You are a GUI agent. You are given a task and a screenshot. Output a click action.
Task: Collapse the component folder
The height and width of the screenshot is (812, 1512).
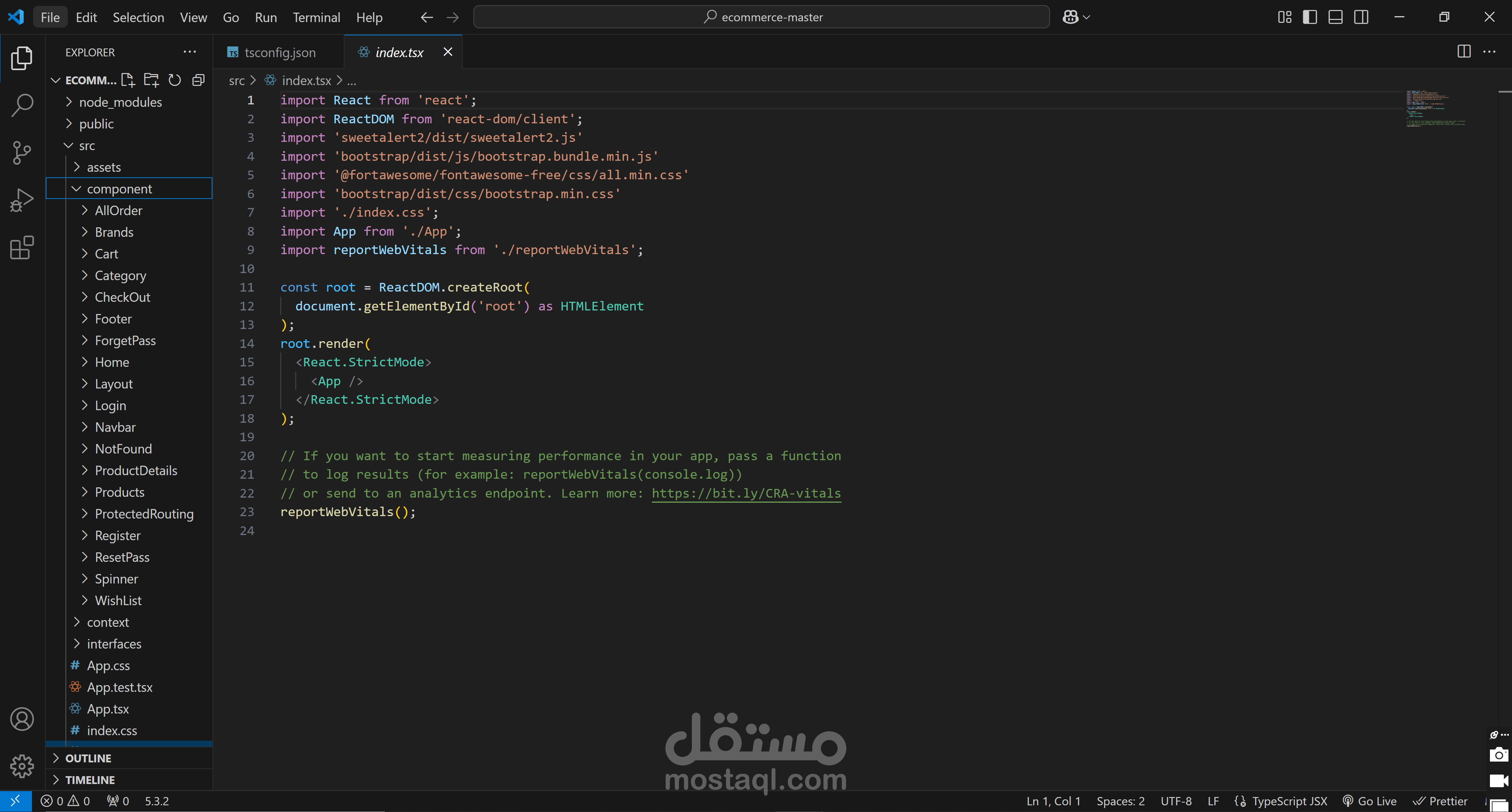point(119,188)
